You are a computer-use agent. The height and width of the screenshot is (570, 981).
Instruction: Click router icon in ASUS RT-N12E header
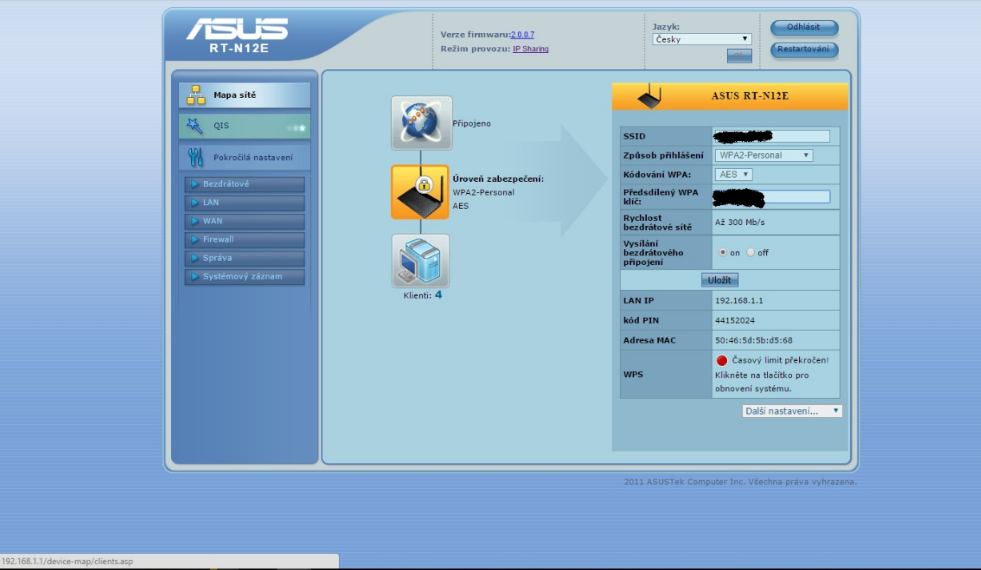649,96
